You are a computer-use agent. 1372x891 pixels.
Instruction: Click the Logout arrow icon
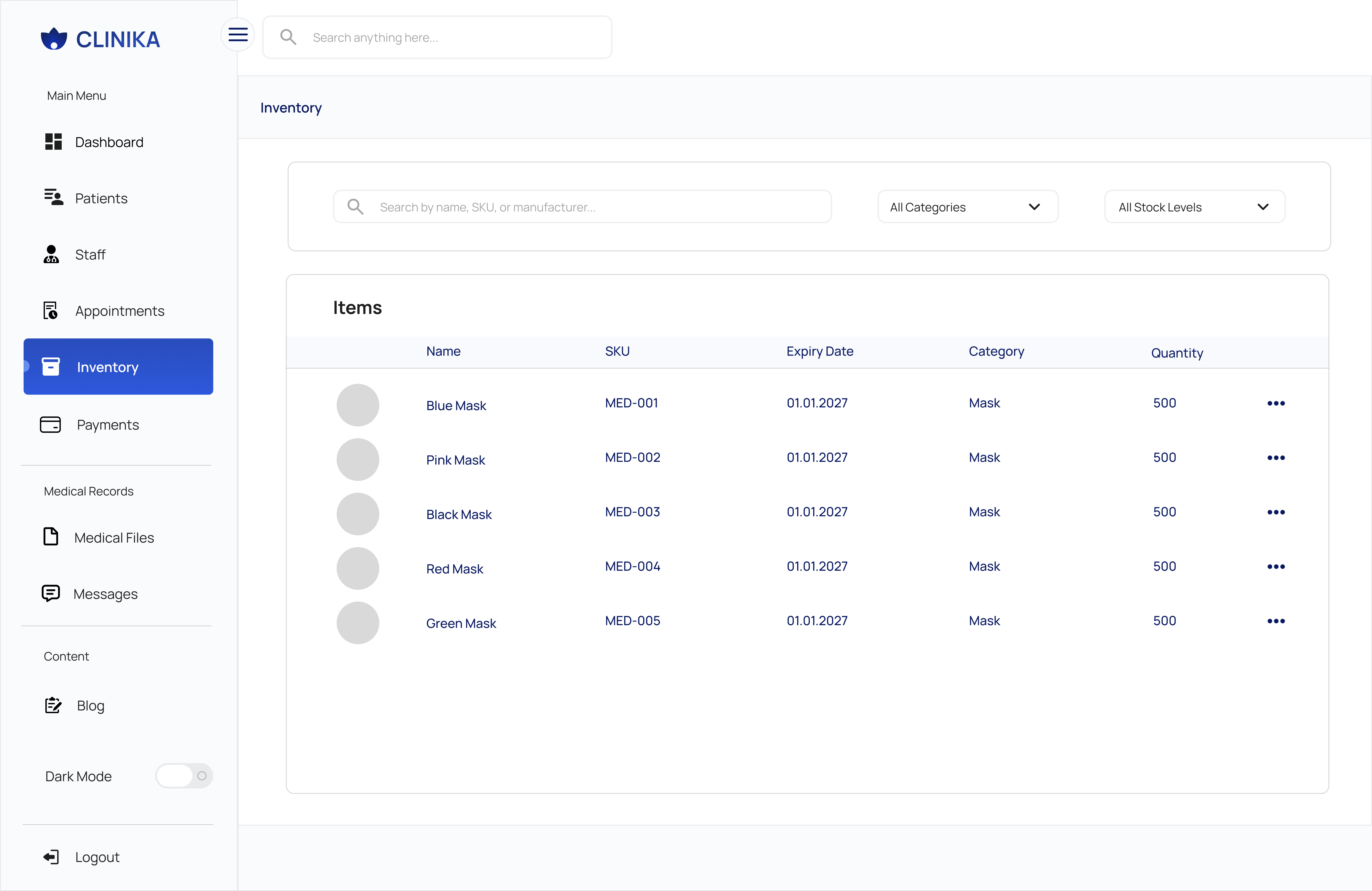click(x=51, y=857)
